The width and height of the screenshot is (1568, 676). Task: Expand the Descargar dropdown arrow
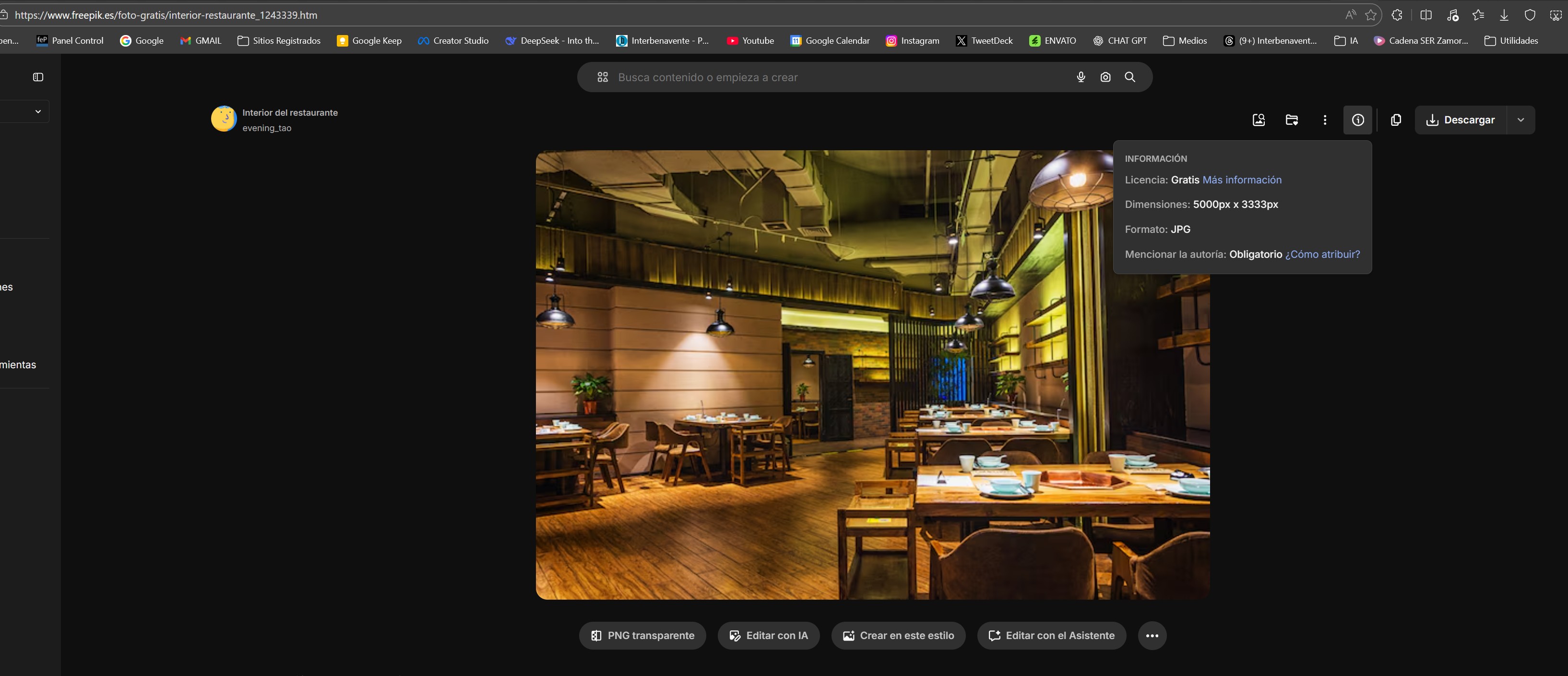(x=1520, y=120)
